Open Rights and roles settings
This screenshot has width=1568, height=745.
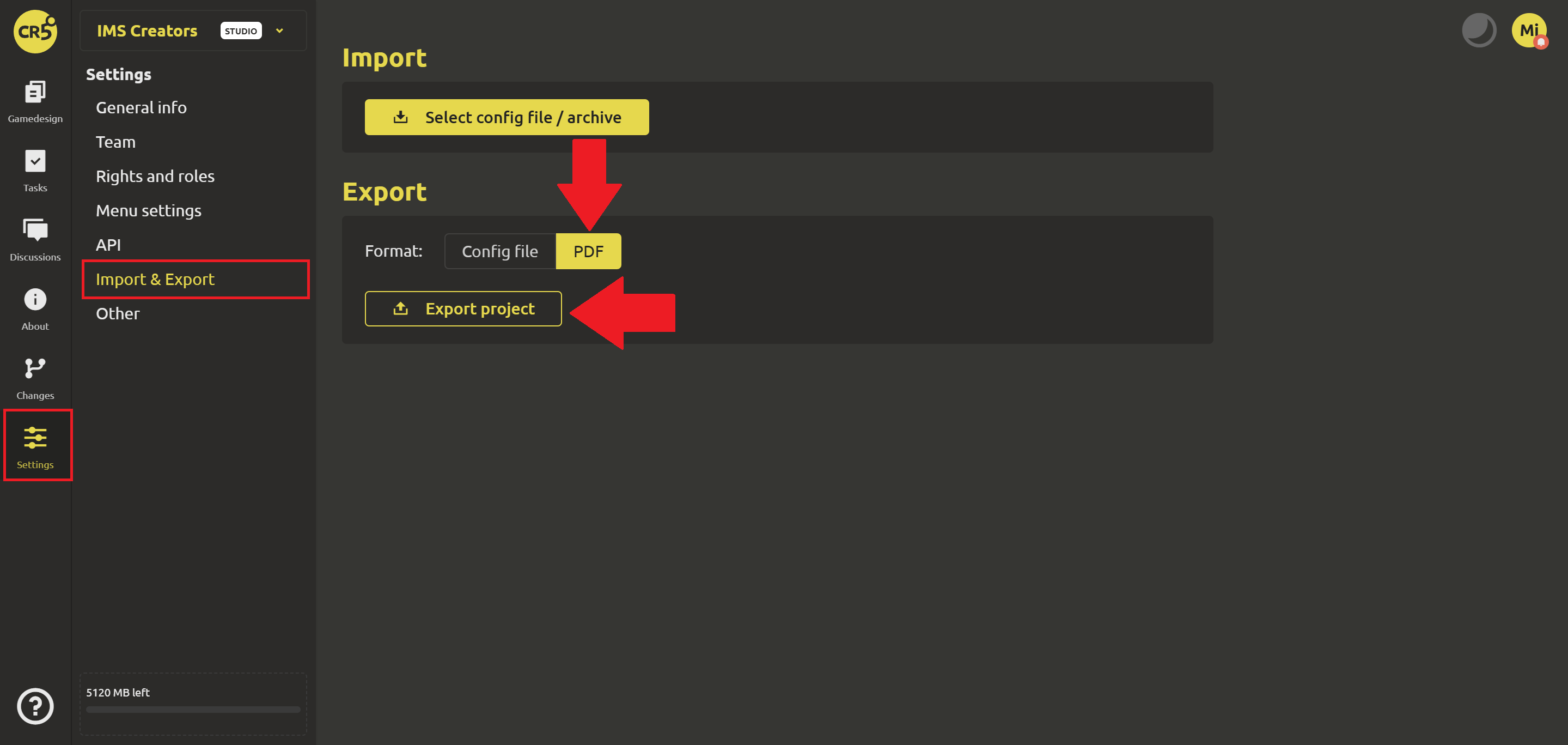click(155, 176)
